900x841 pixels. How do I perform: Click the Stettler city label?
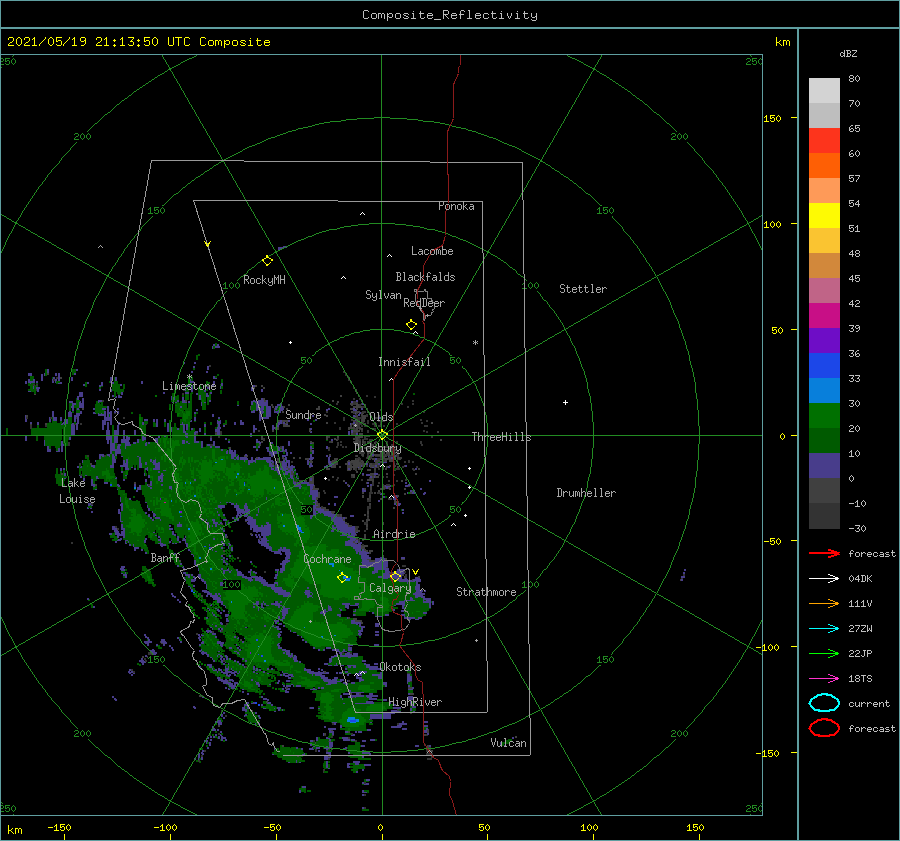pos(583,289)
